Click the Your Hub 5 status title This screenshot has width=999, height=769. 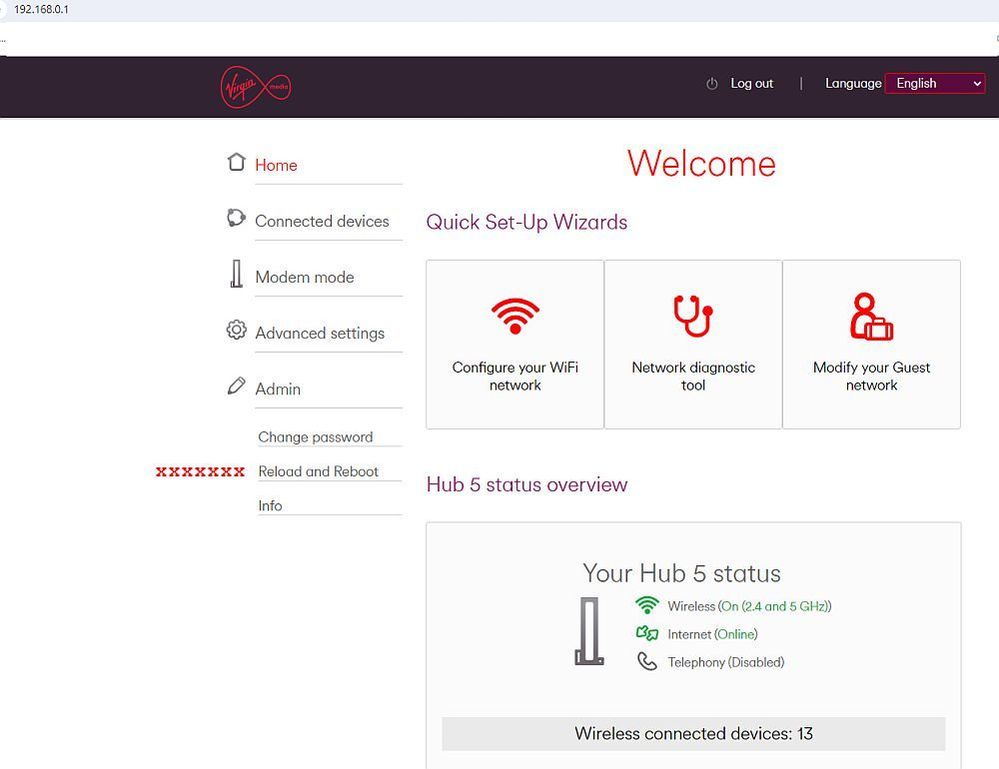[x=681, y=573]
